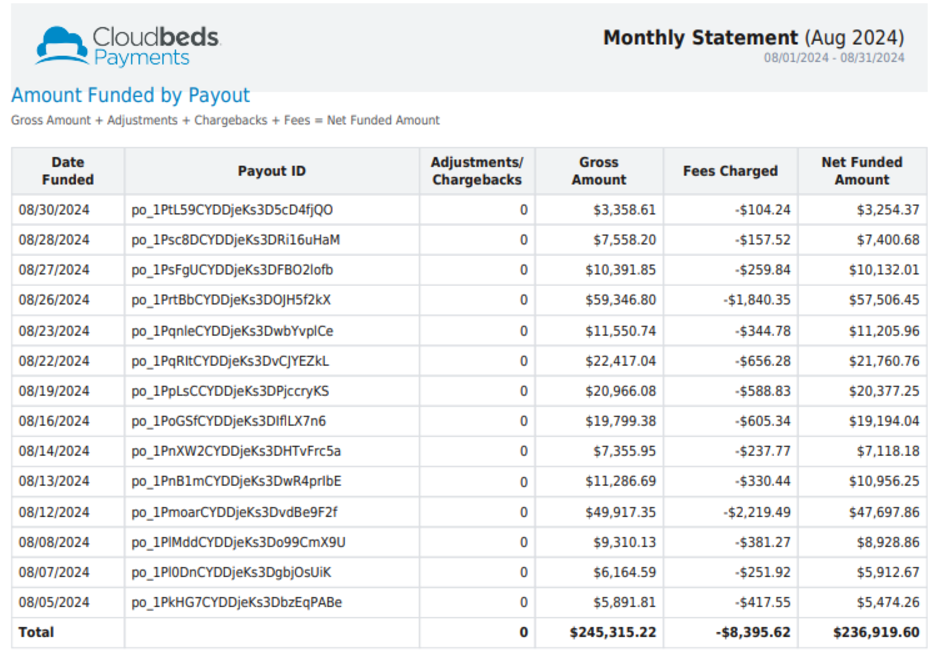Click the Net Funded Amount column header
This screenshot has height=653, width=935.
[x=861, y=171]
